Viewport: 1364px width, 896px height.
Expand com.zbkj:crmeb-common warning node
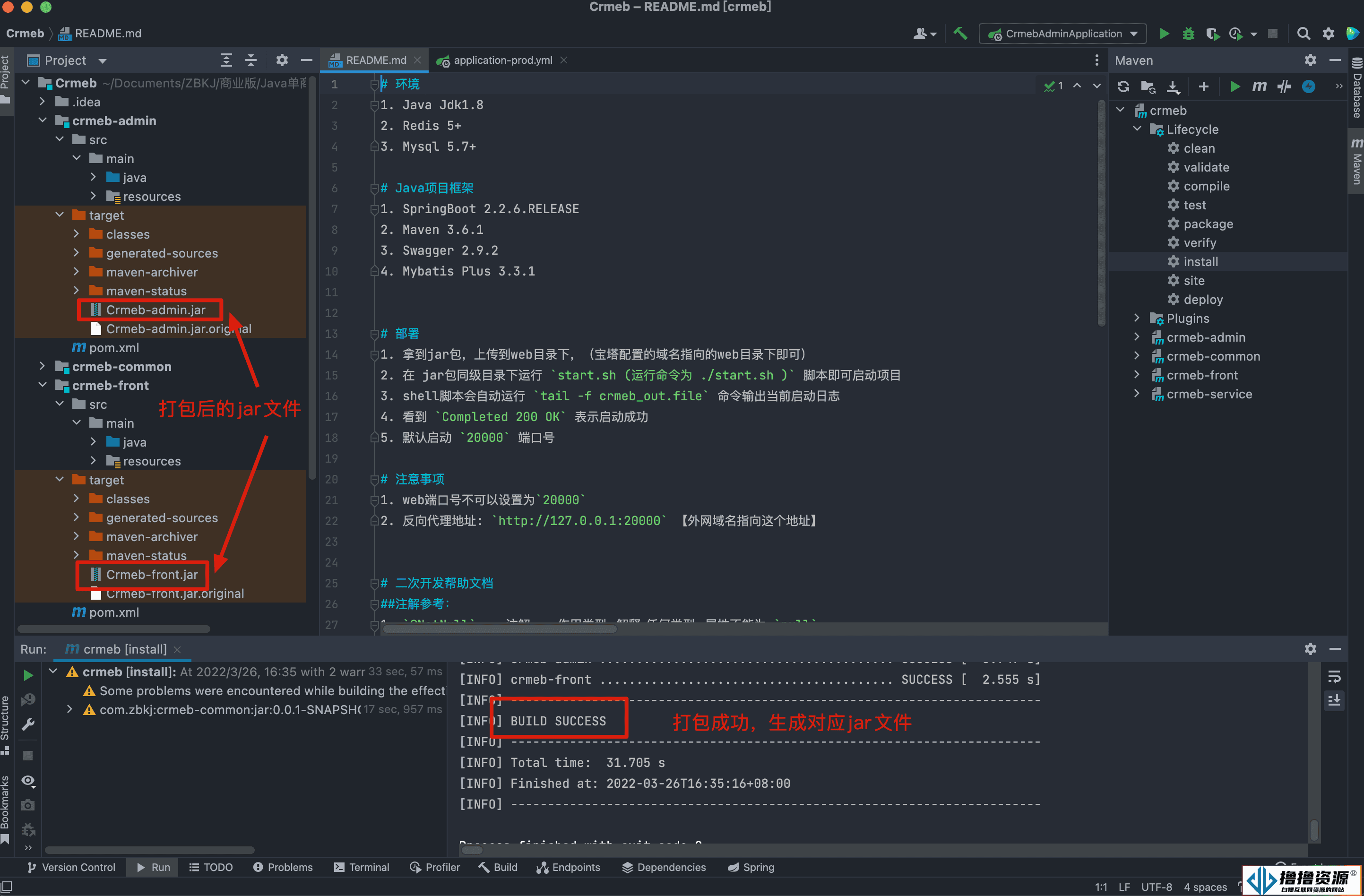click(69, 709)
